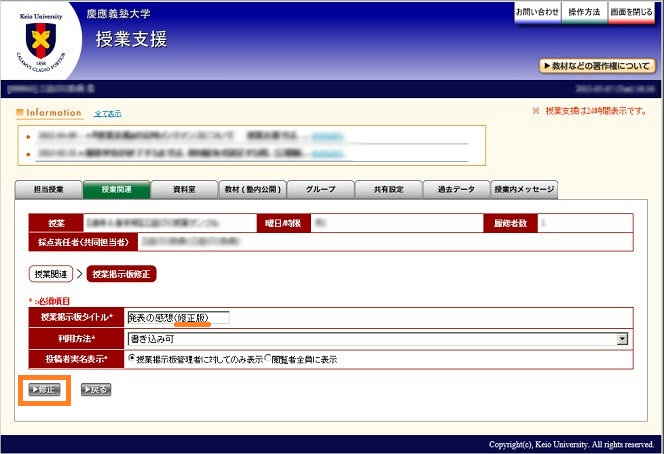Open the グループ tab
664x454 pixels.
319,190
